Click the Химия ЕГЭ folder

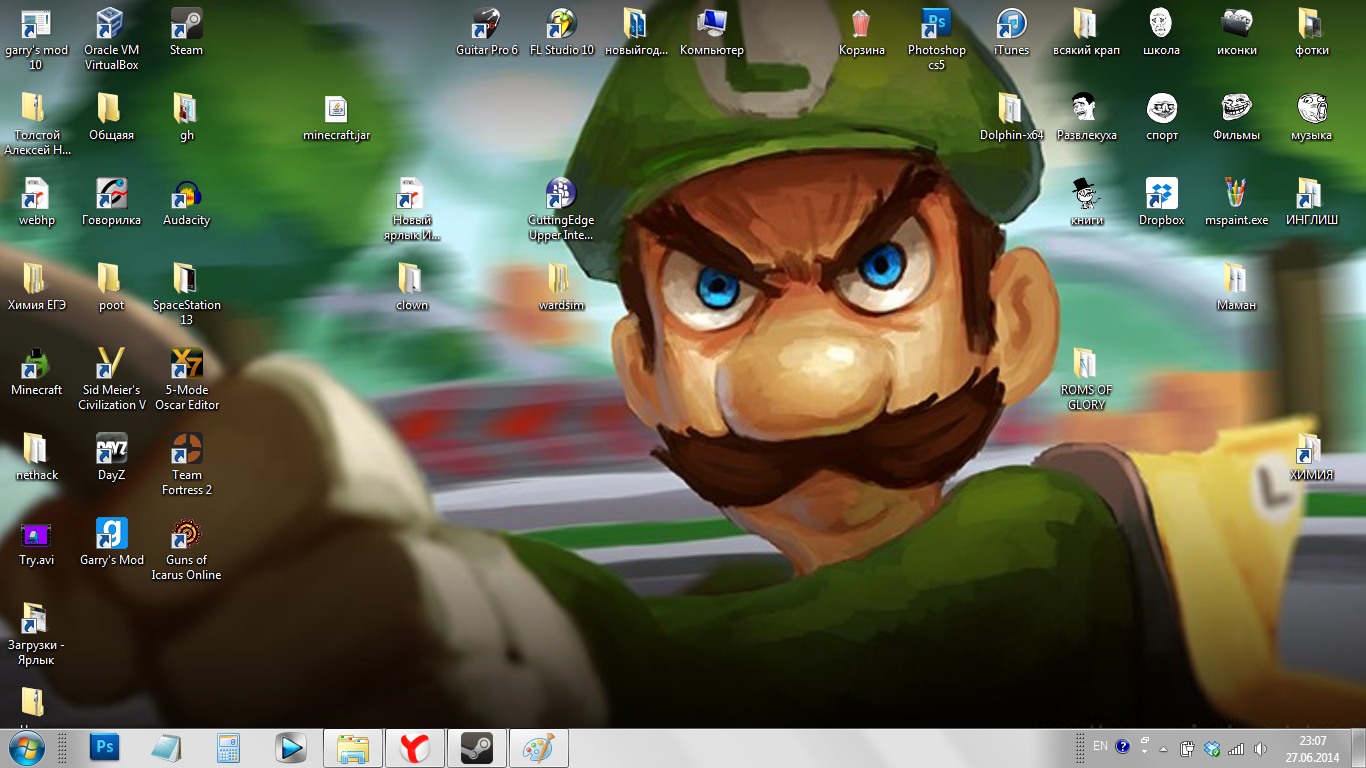click(36, 287)
